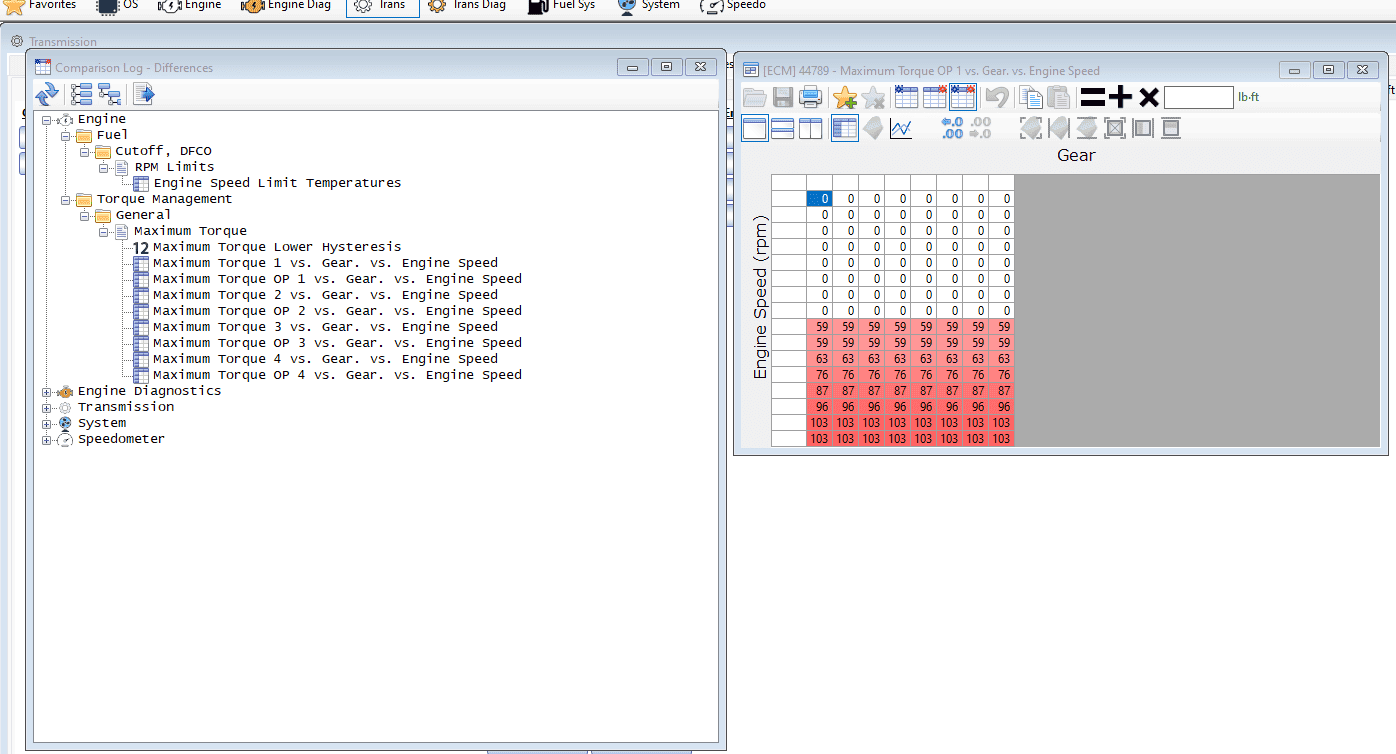Switch to horizontal split view layout
The width and height of the screenshot is (1396, 754).
[783, 128]
